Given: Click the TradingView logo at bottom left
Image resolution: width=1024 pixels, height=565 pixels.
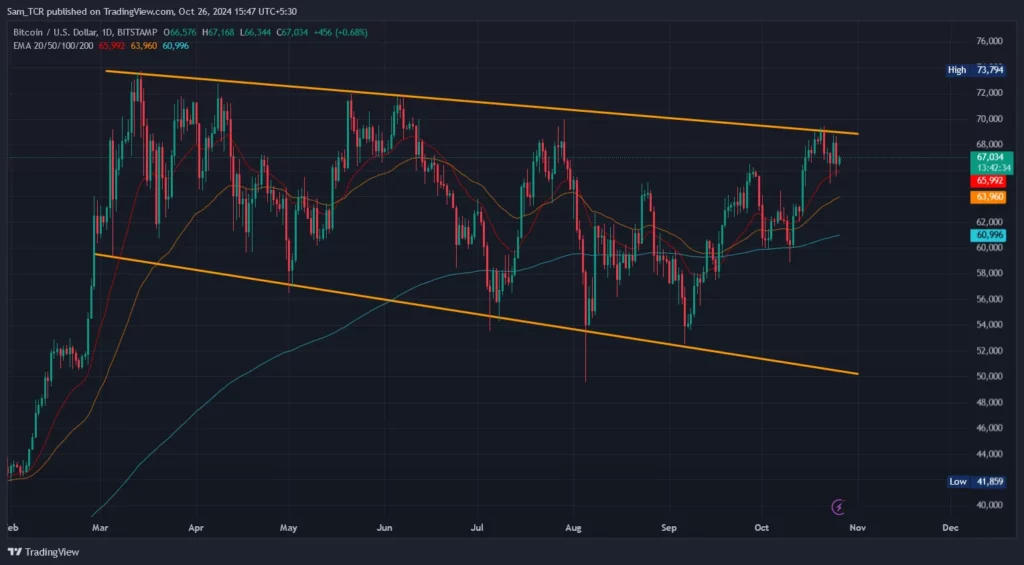Looking at the screenshot, I should pyautogui.click(x=43, y=552).
